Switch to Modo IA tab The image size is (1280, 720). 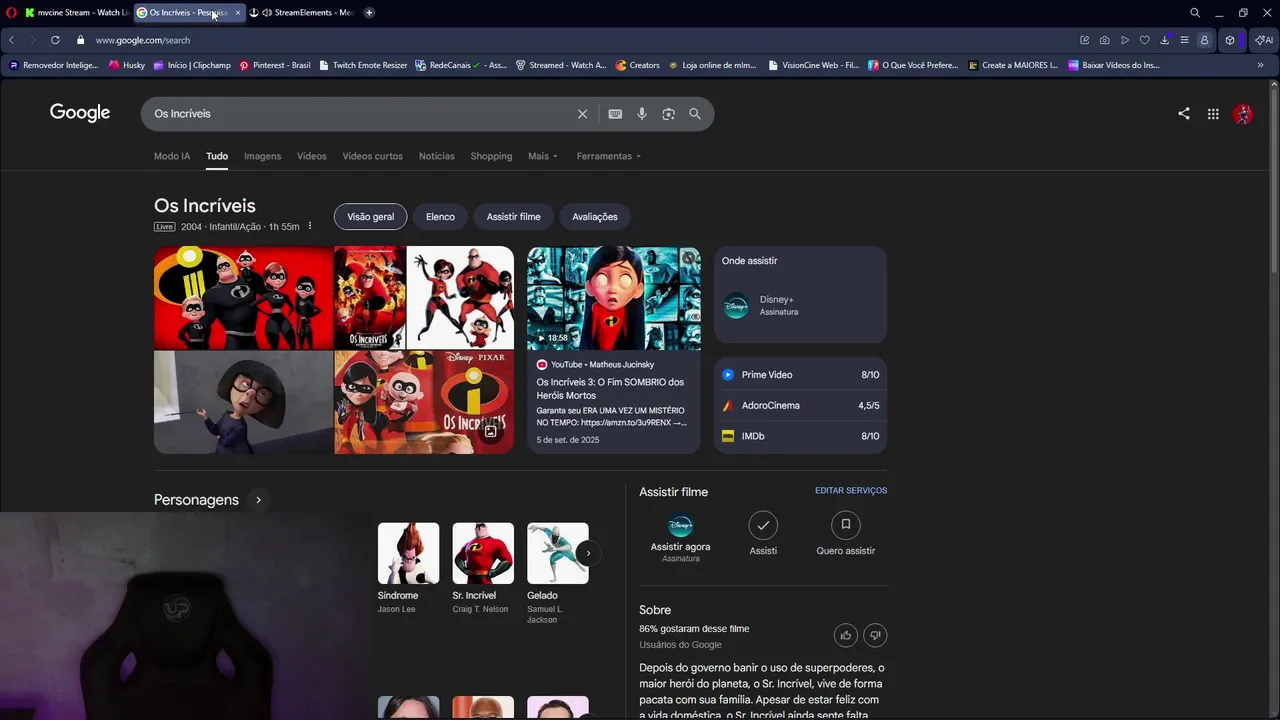[x=172, y=156]
